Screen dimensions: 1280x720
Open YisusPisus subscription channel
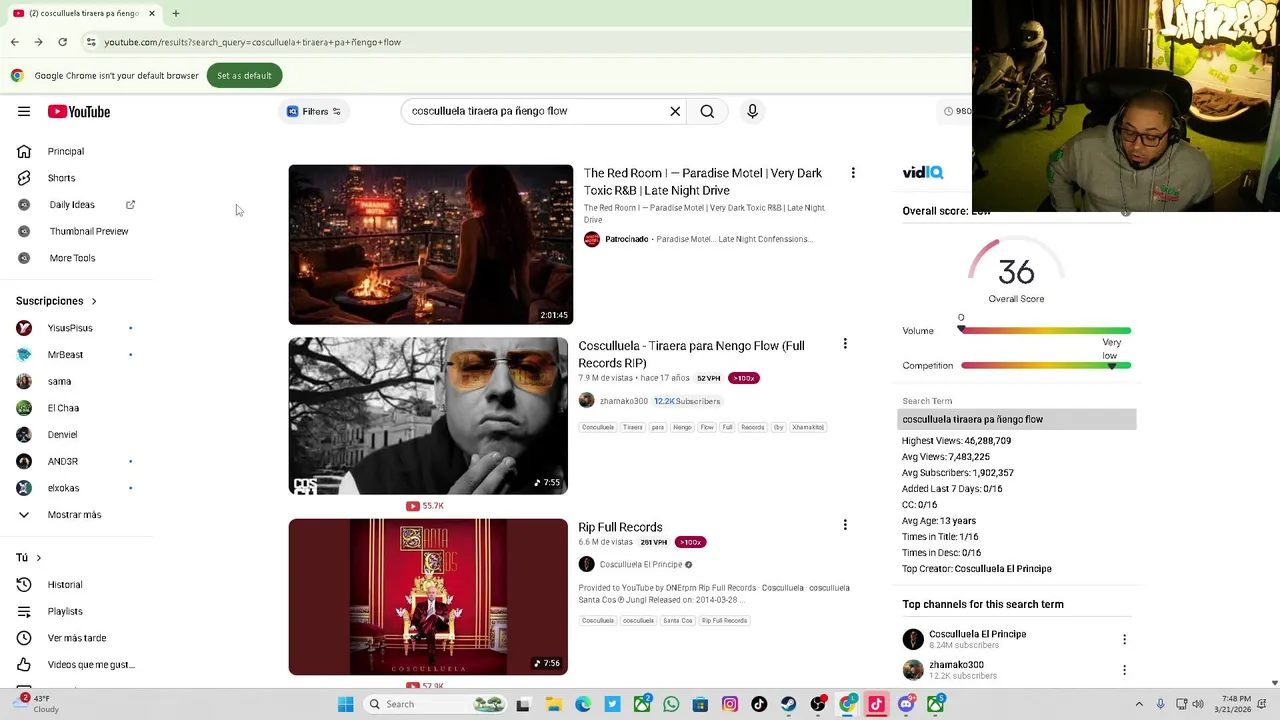tap(70, 328)
